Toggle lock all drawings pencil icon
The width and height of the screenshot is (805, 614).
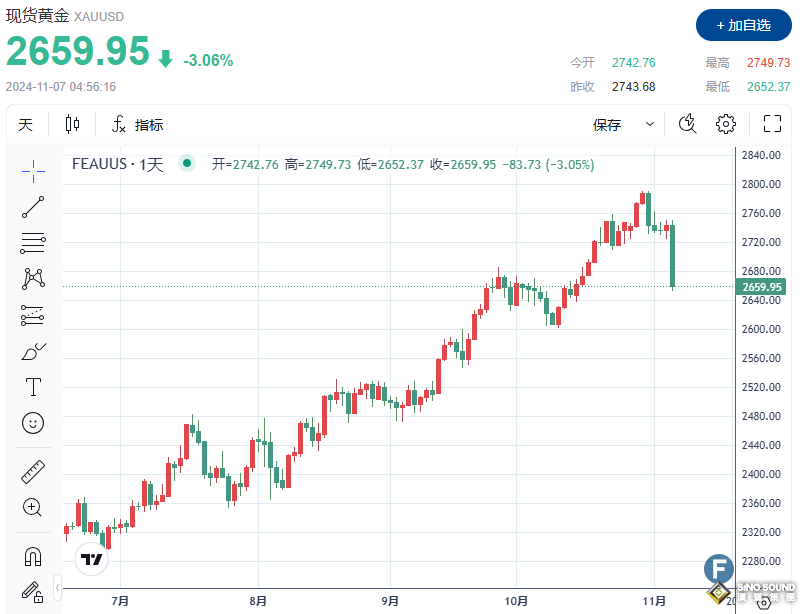(33, 592)
